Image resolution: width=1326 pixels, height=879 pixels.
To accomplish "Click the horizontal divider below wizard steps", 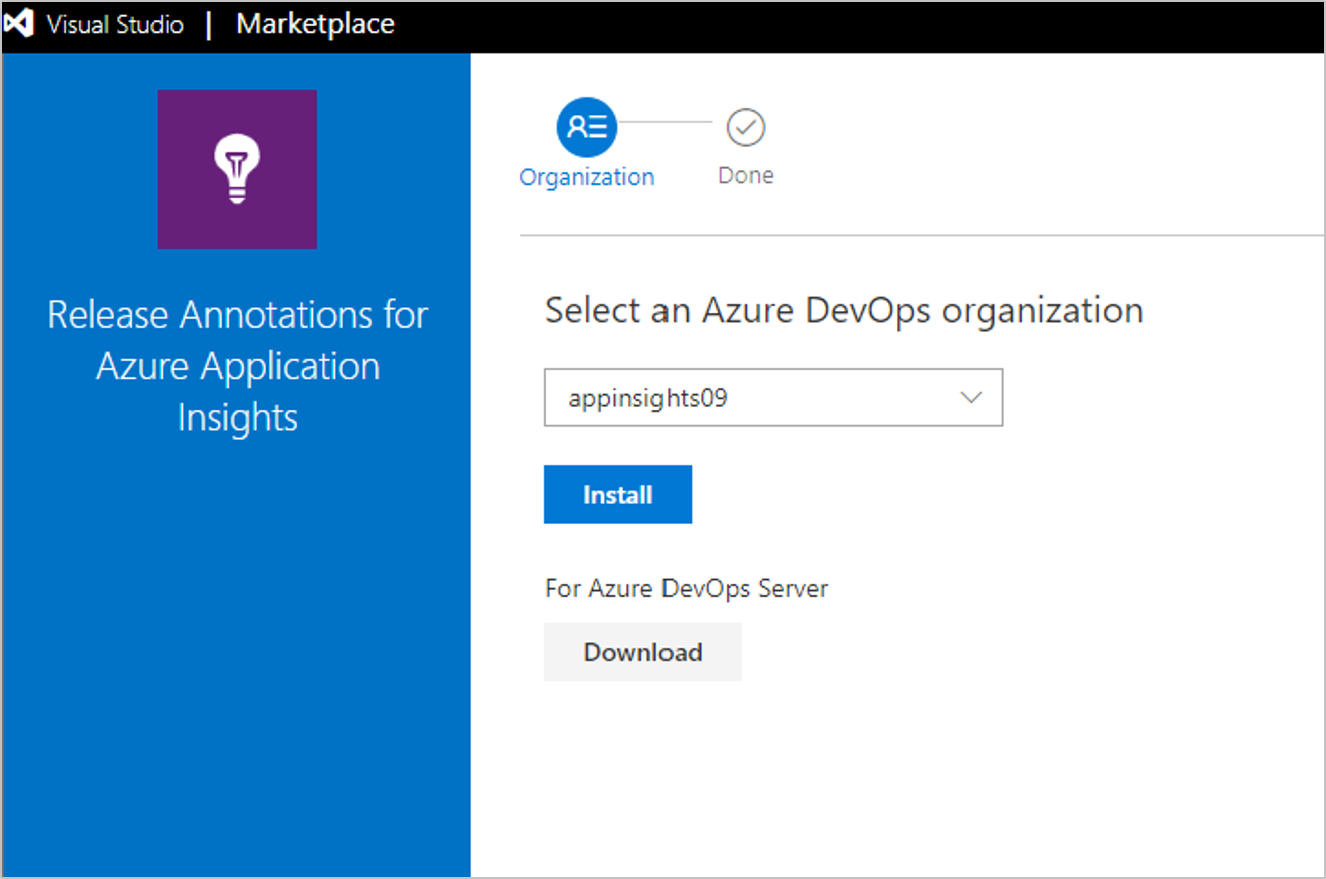I will 922,236.
